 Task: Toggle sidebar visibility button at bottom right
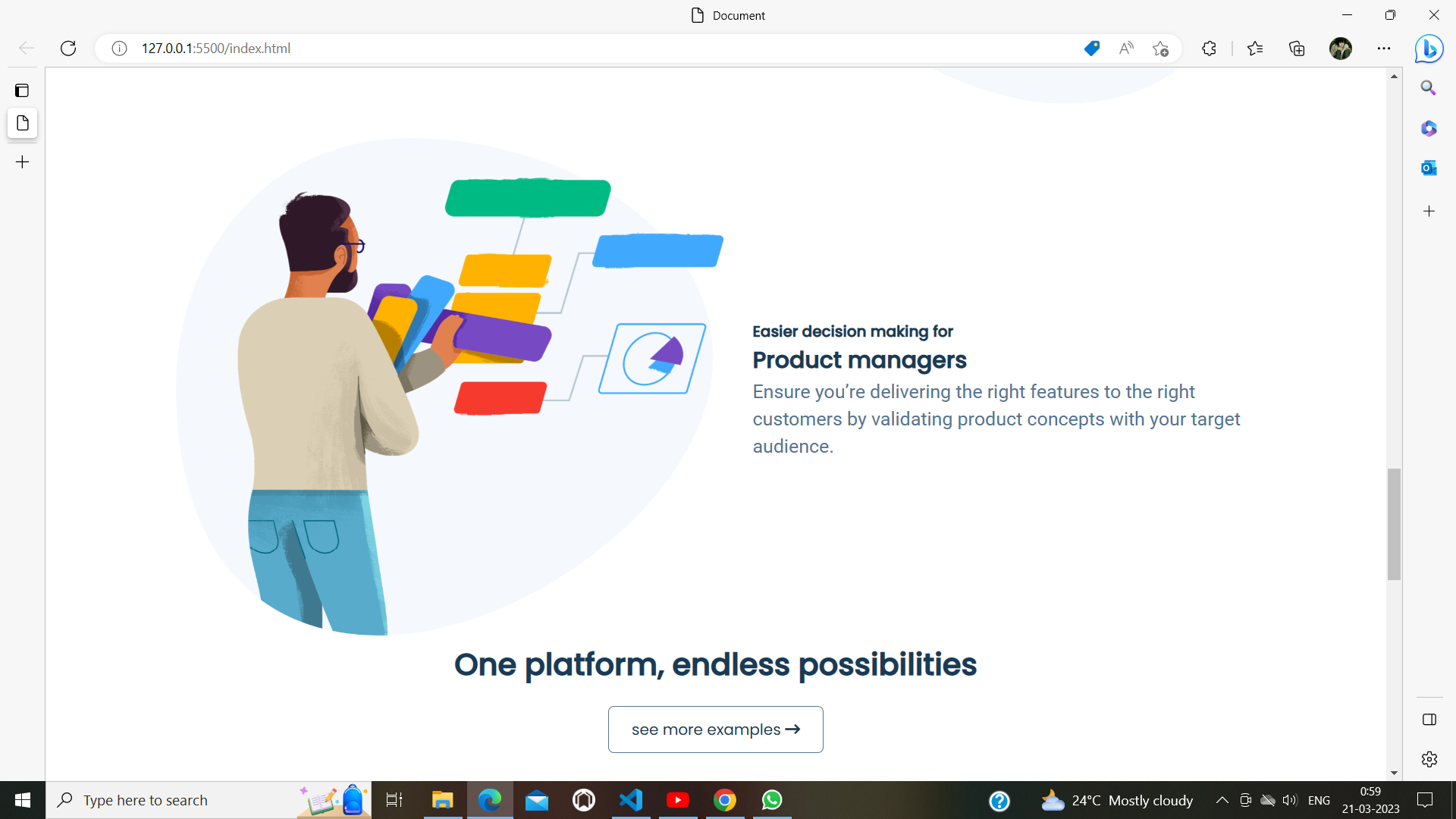1429,720
